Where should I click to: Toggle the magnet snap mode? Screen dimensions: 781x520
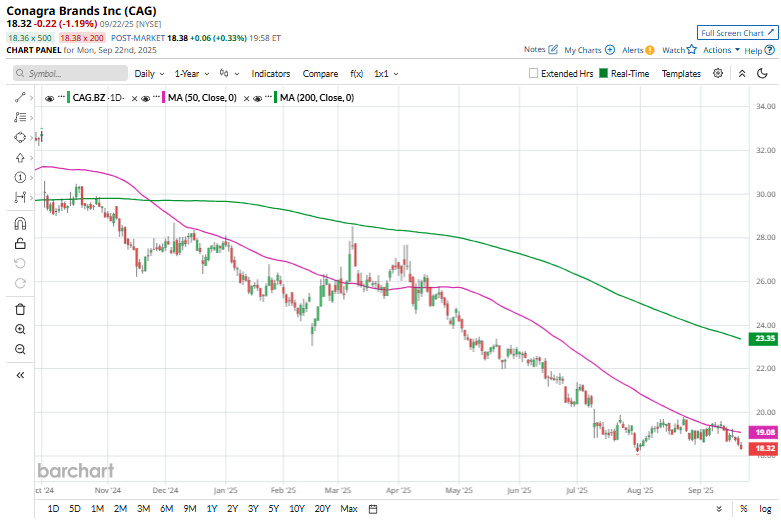pyautogui.click(x=20, y=224)
